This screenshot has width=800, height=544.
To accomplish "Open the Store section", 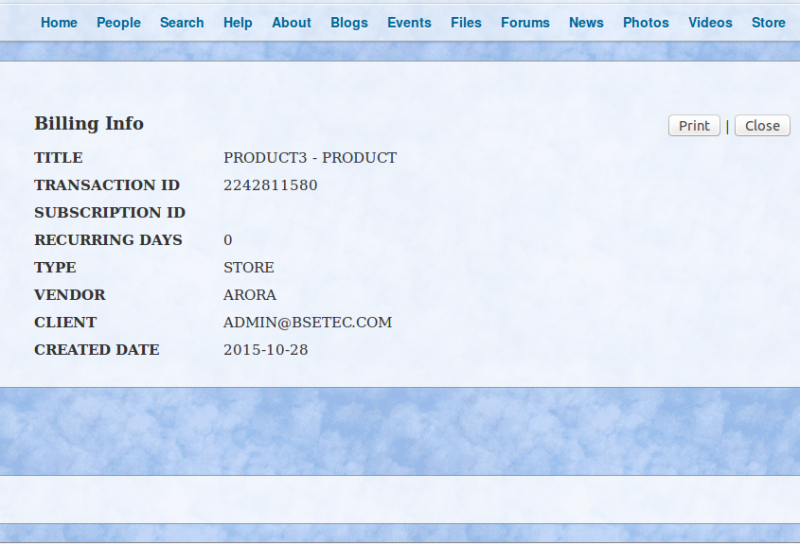I will pyautogui.click(x=768, y=23).
